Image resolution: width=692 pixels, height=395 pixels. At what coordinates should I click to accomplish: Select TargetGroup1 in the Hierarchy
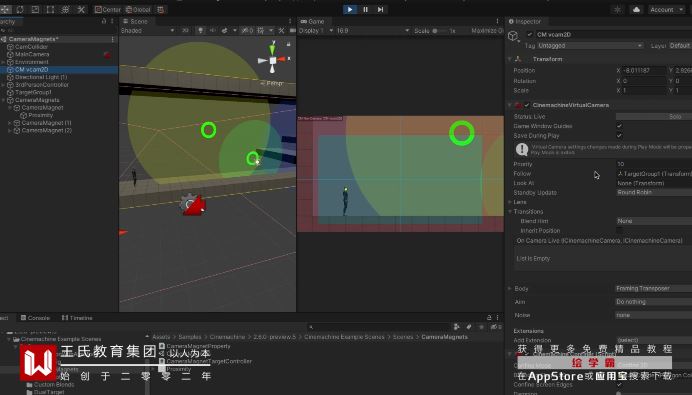[33, 92]
